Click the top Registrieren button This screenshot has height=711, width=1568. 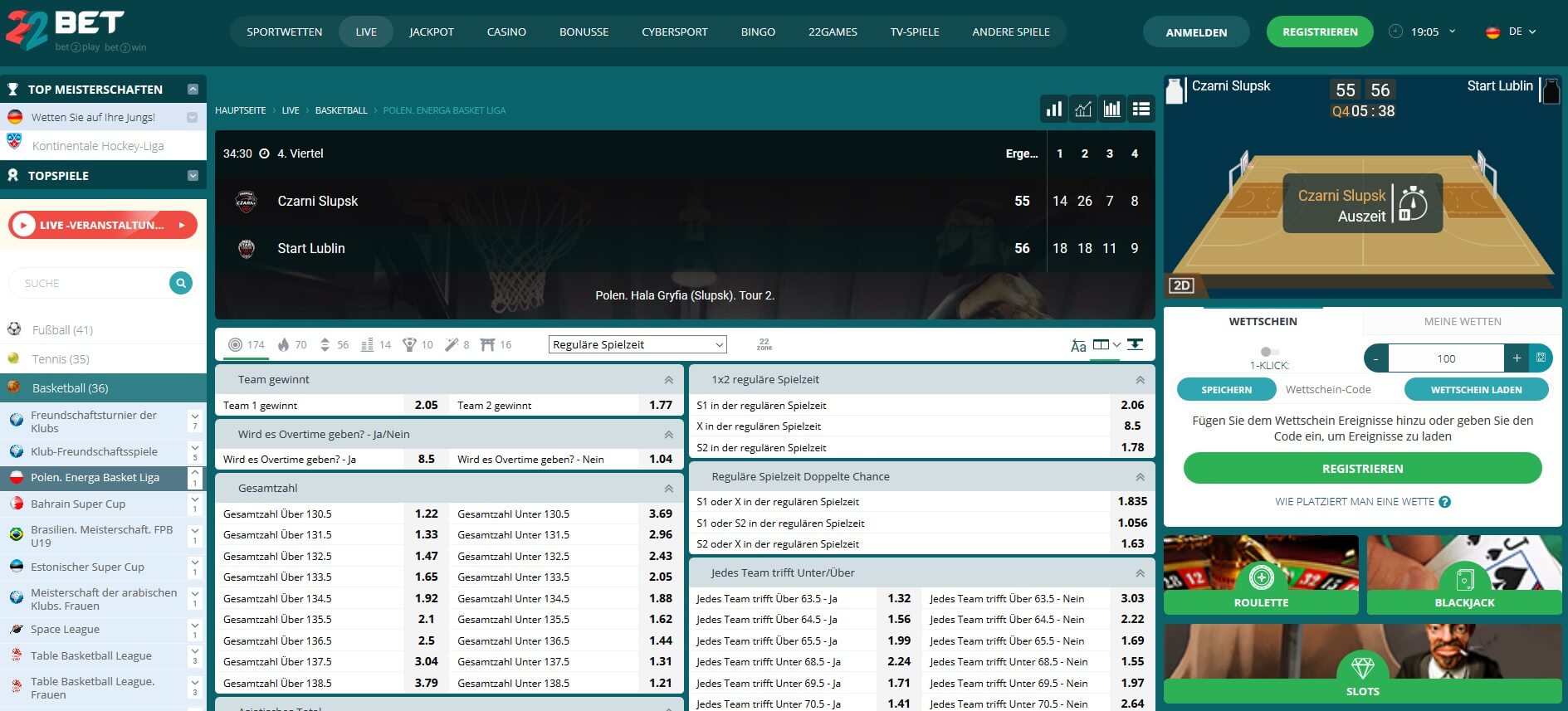[1320, 32]
